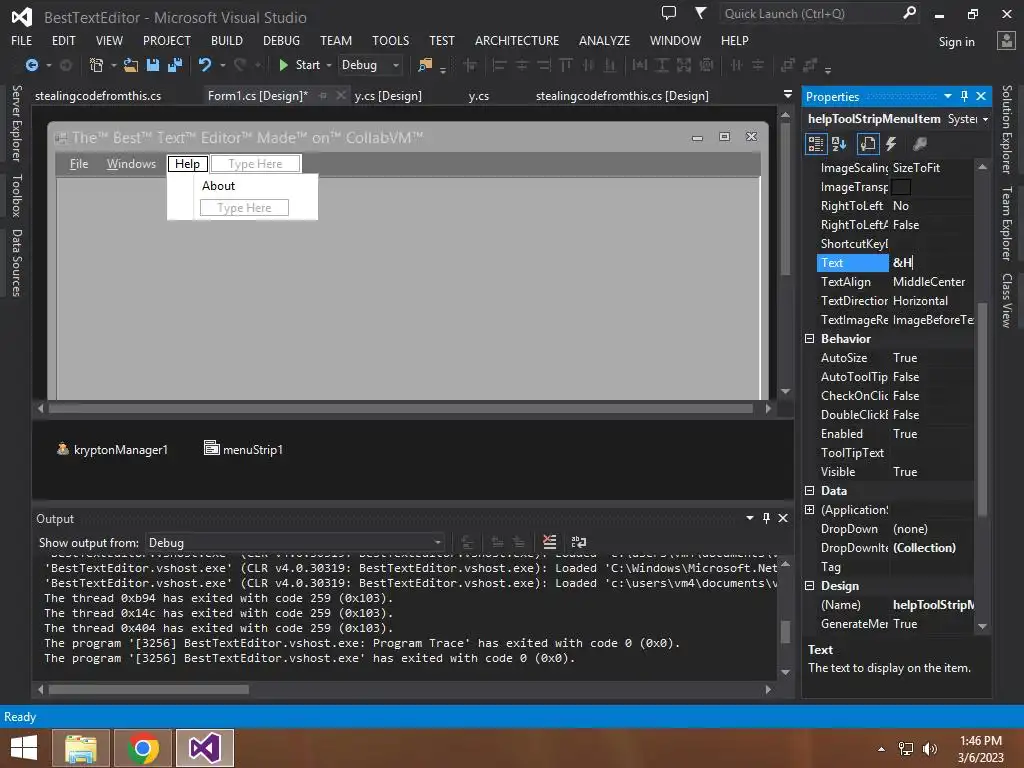Open the ARCHITECTURE menu
The width and height of the screenshot is (1024, 768).
[x=517, y=40]
